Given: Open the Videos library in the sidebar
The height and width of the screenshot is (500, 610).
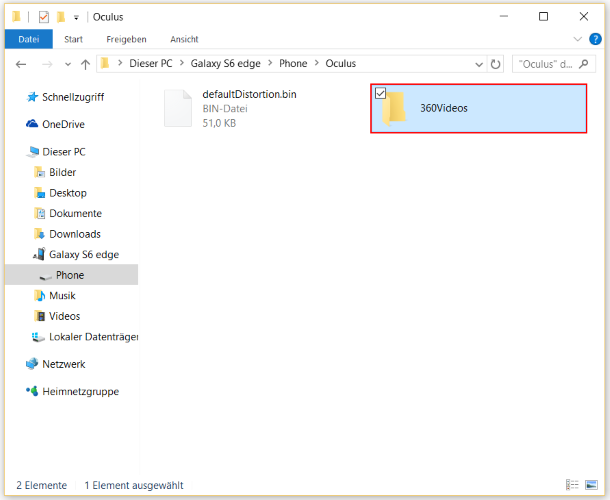Looking at the screenshot, I should click(x=57, y=316).
